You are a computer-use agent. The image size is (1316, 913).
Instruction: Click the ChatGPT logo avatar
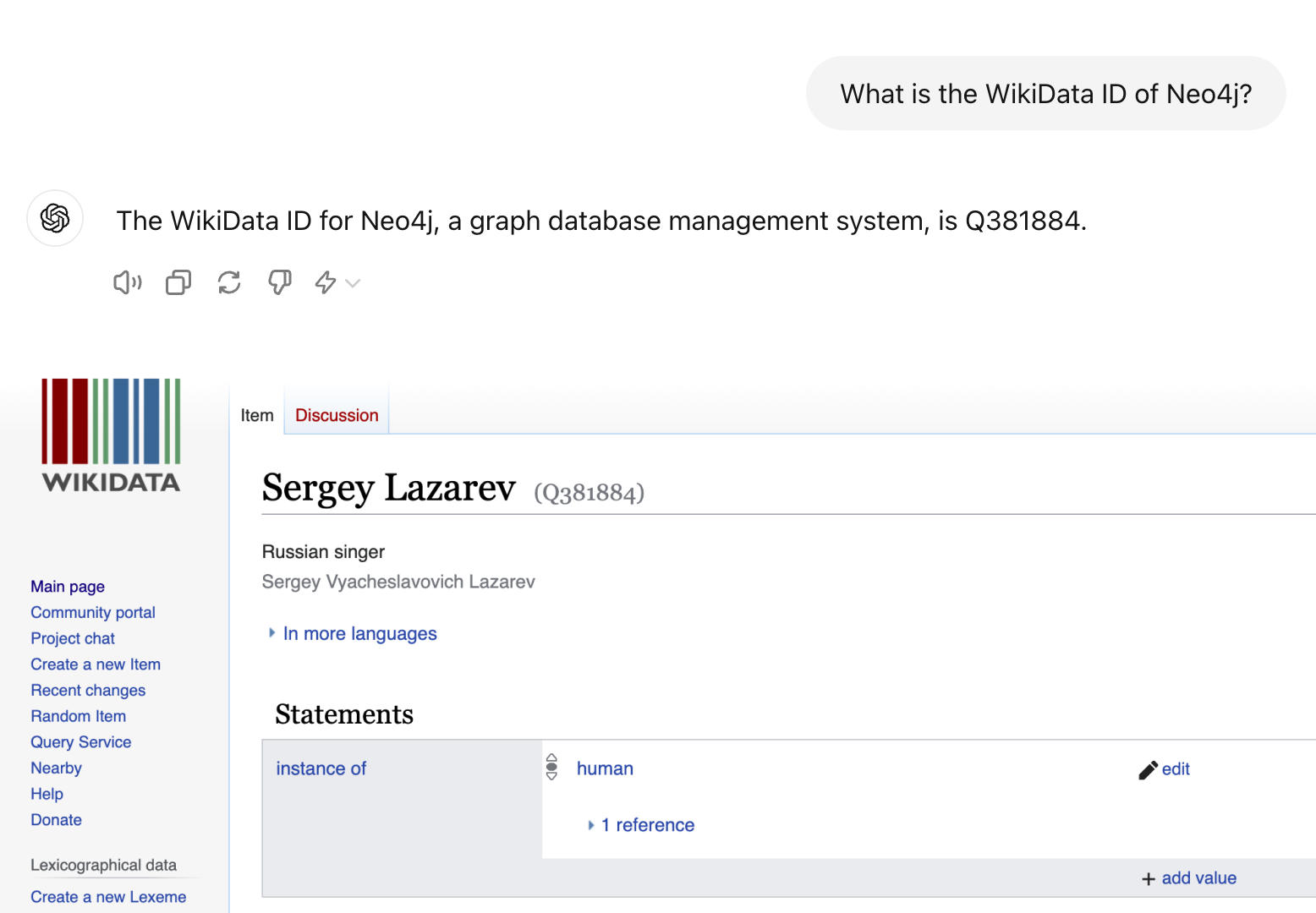coord(55,218)
